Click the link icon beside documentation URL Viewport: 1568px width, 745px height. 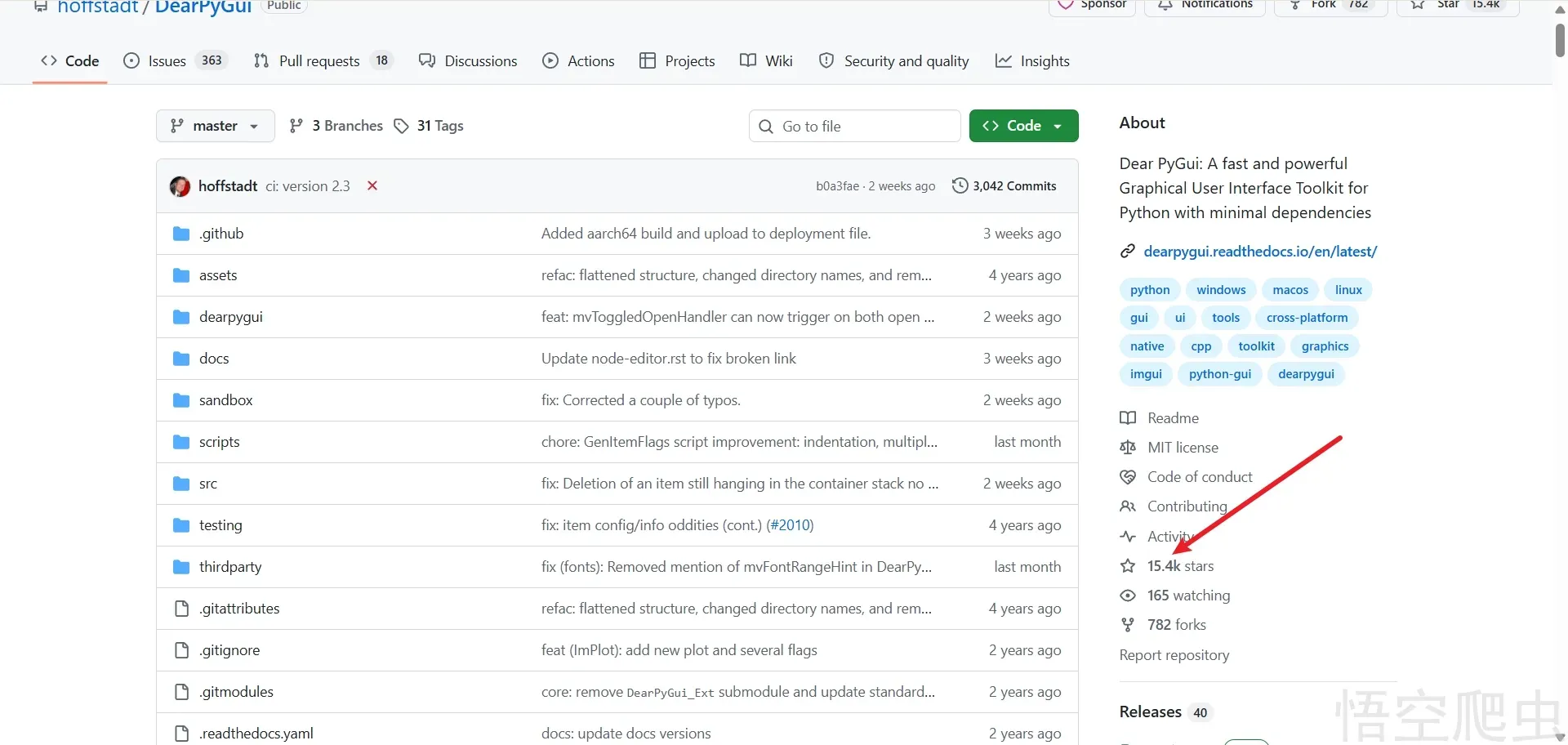point(1128,252)
